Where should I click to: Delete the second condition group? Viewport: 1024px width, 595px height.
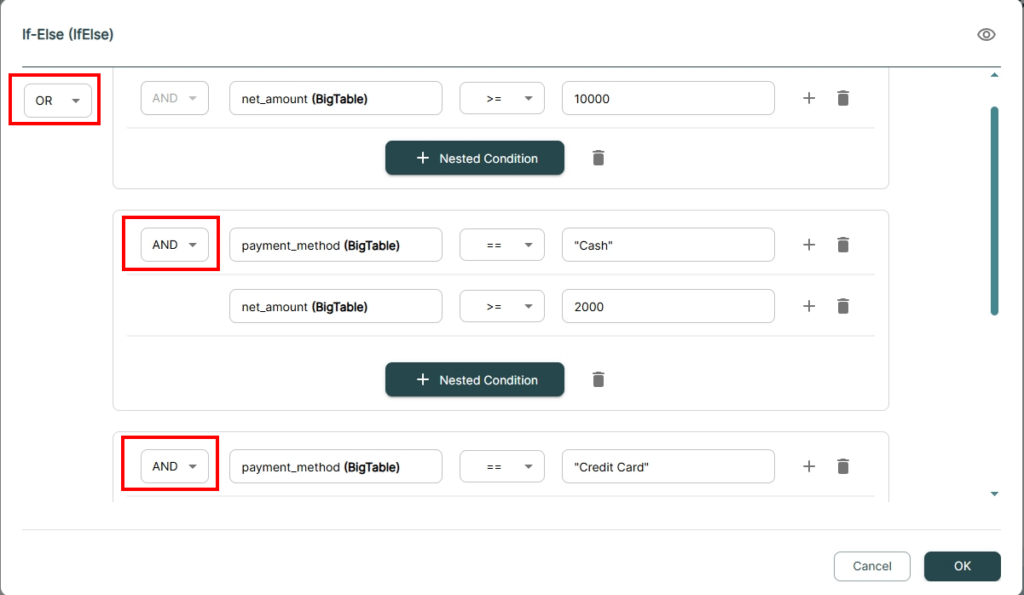598,379
